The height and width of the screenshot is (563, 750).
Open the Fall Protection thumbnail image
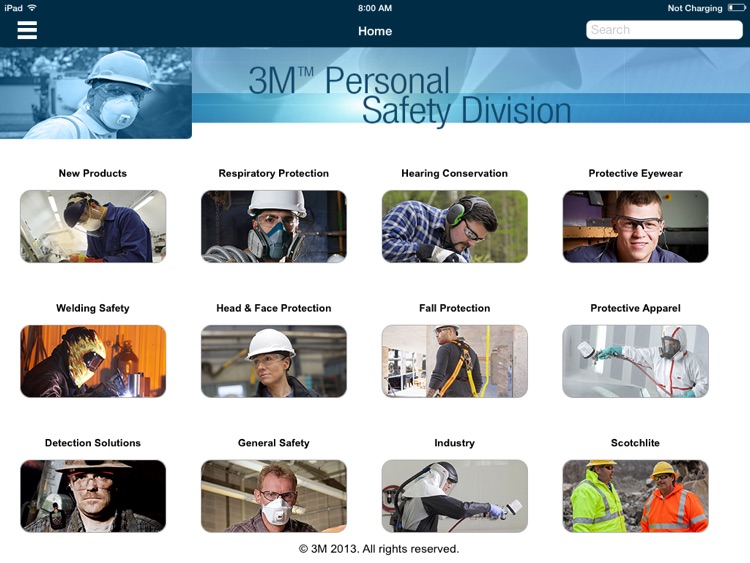pos(454,361)
